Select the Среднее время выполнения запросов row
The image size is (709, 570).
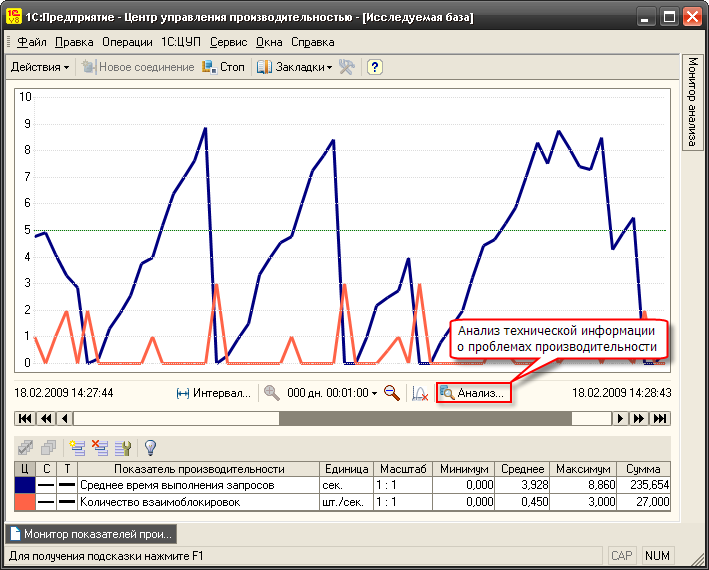pos(342,485)
